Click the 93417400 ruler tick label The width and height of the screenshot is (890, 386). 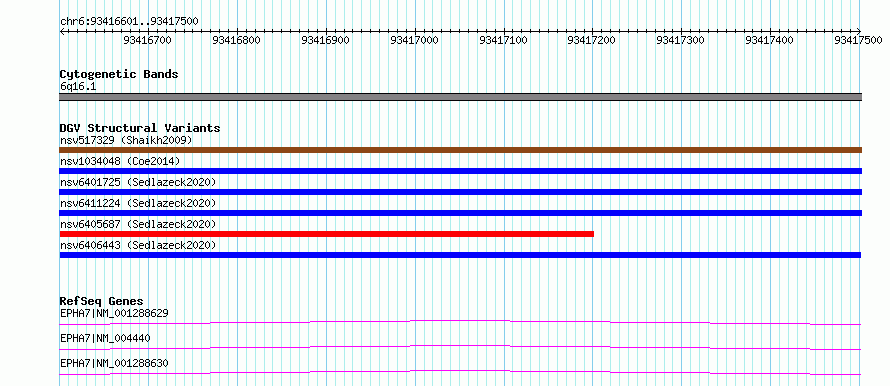(769, 40)
